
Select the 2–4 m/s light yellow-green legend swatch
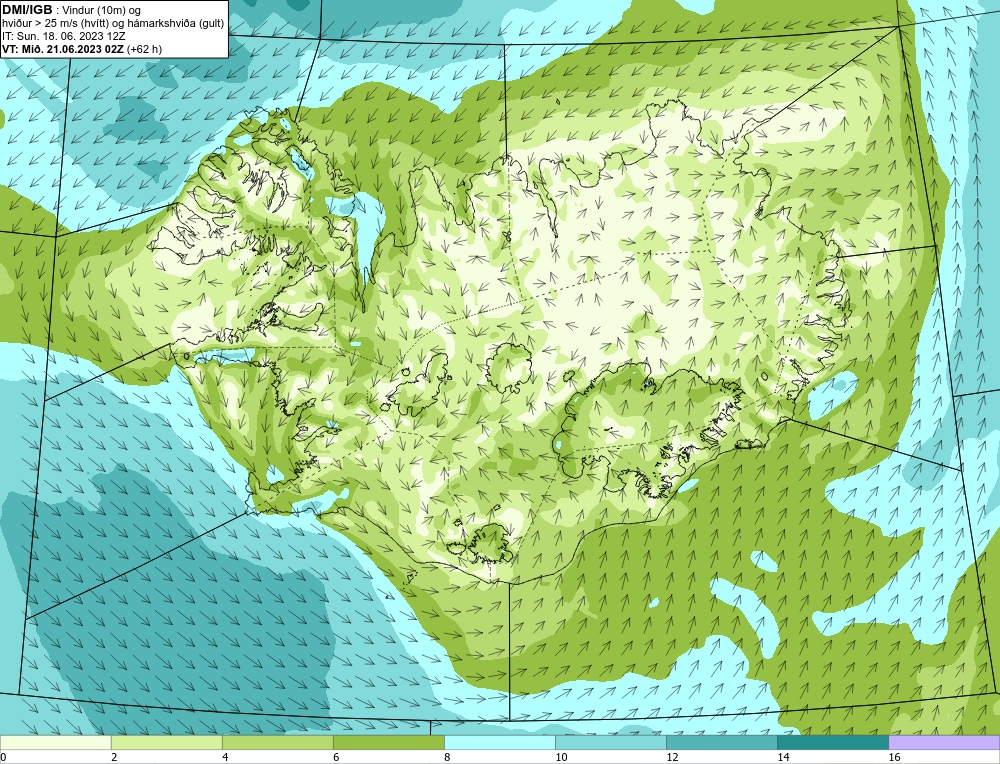pyautogui.click(x=166, y=742)
